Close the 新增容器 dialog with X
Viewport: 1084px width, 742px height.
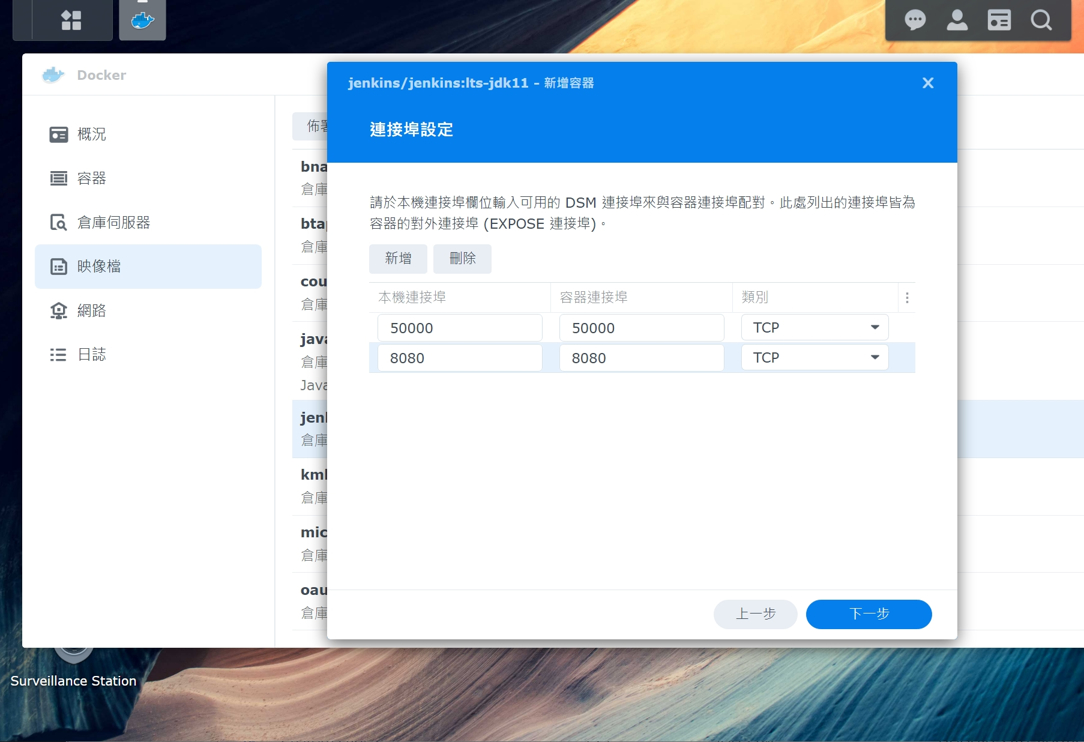pyautogui.click(x=928, y=83)
